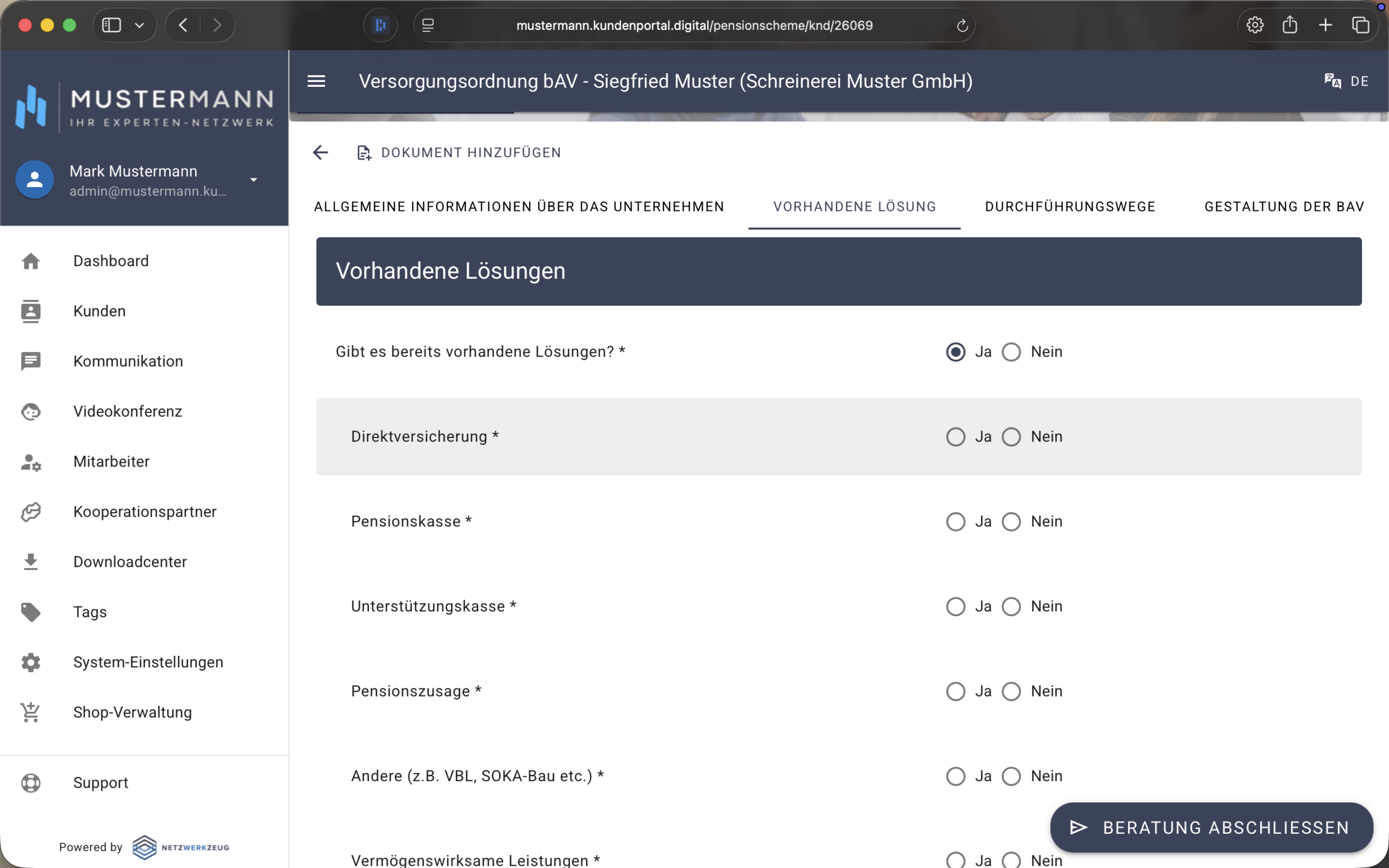1389x868 pixels.
Task: Switch to Durchführungswege tab
Action: click(1070, 207)
